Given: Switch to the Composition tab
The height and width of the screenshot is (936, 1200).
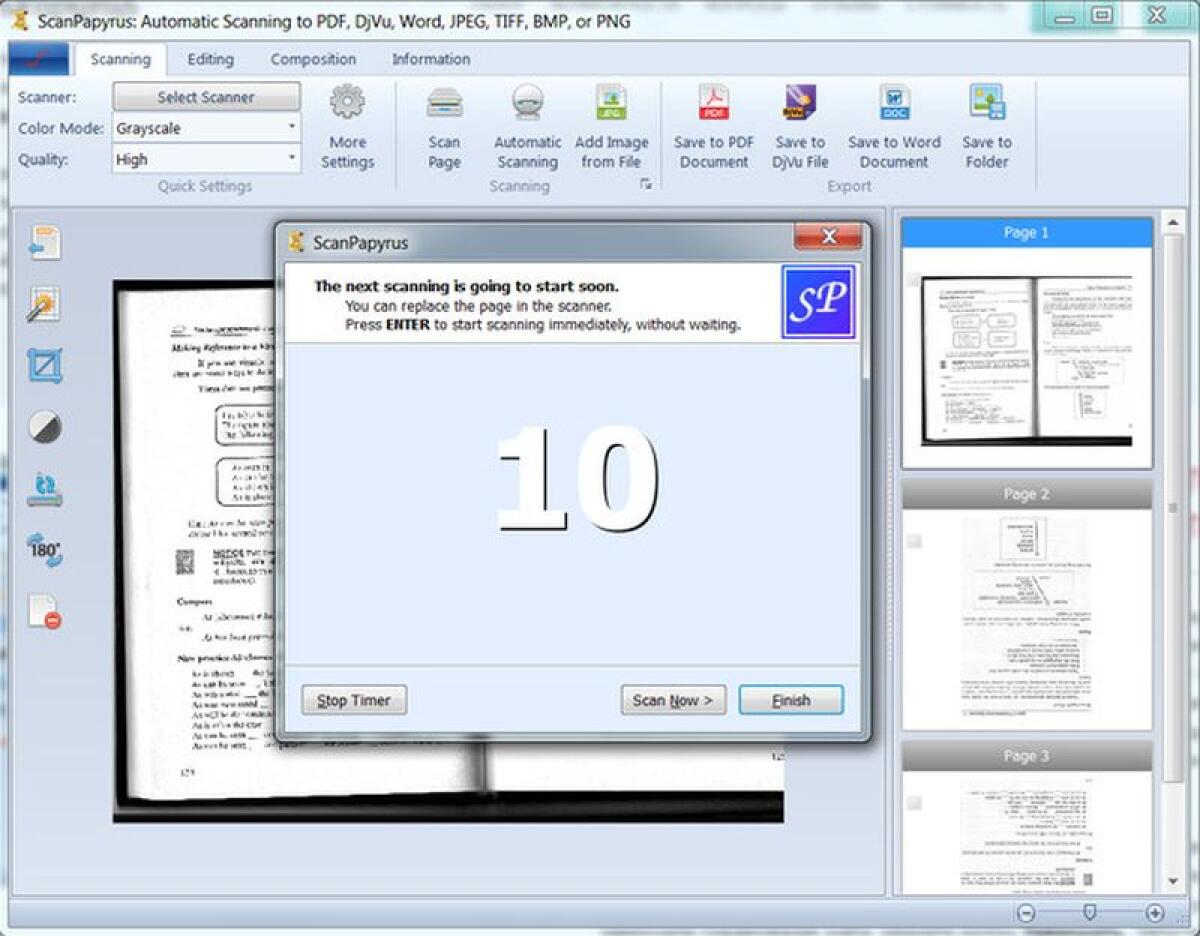Looking at the screenshot, I should [x=313, y=59].
